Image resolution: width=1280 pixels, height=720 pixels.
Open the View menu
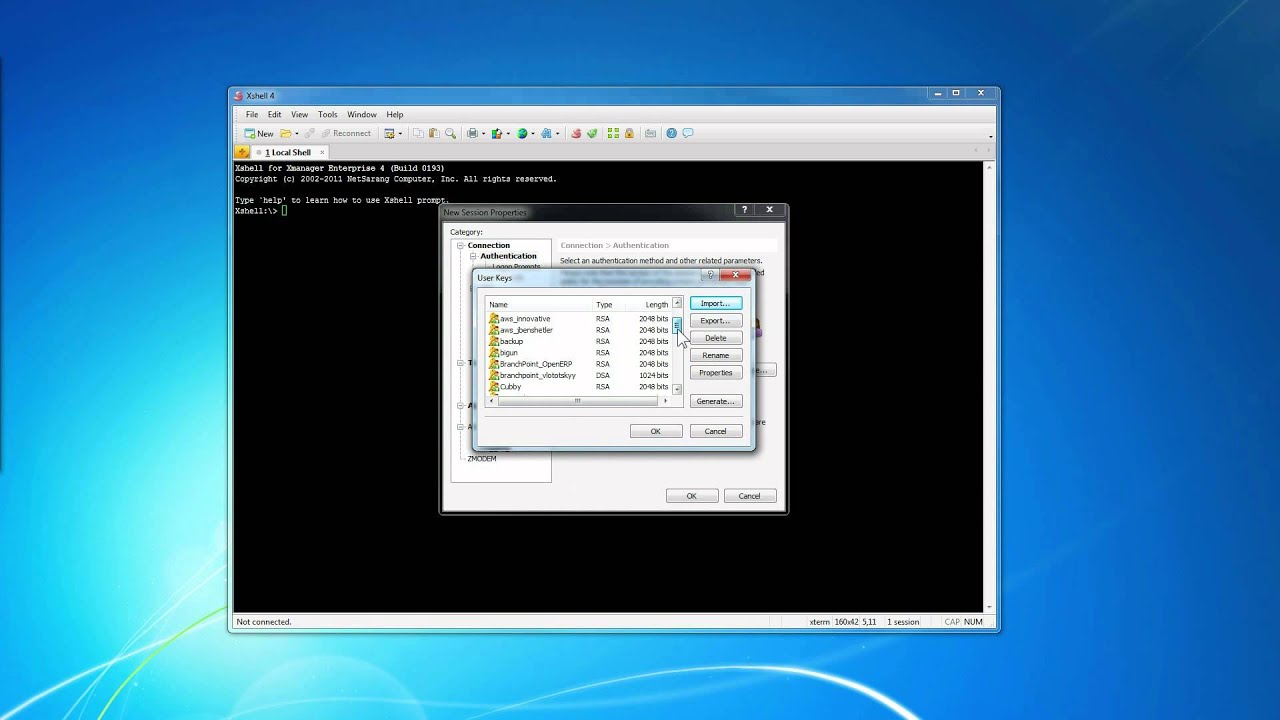pos(300,115)
